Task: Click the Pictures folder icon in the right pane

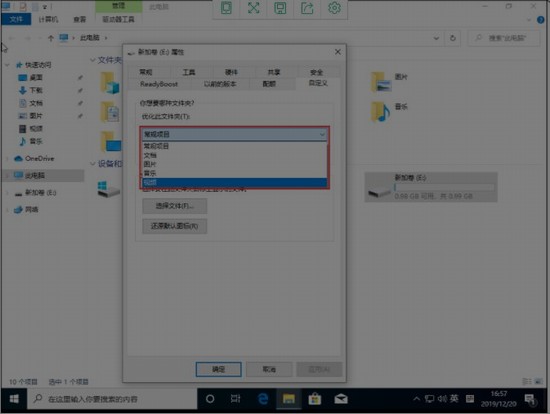Action: coord(381,82)
